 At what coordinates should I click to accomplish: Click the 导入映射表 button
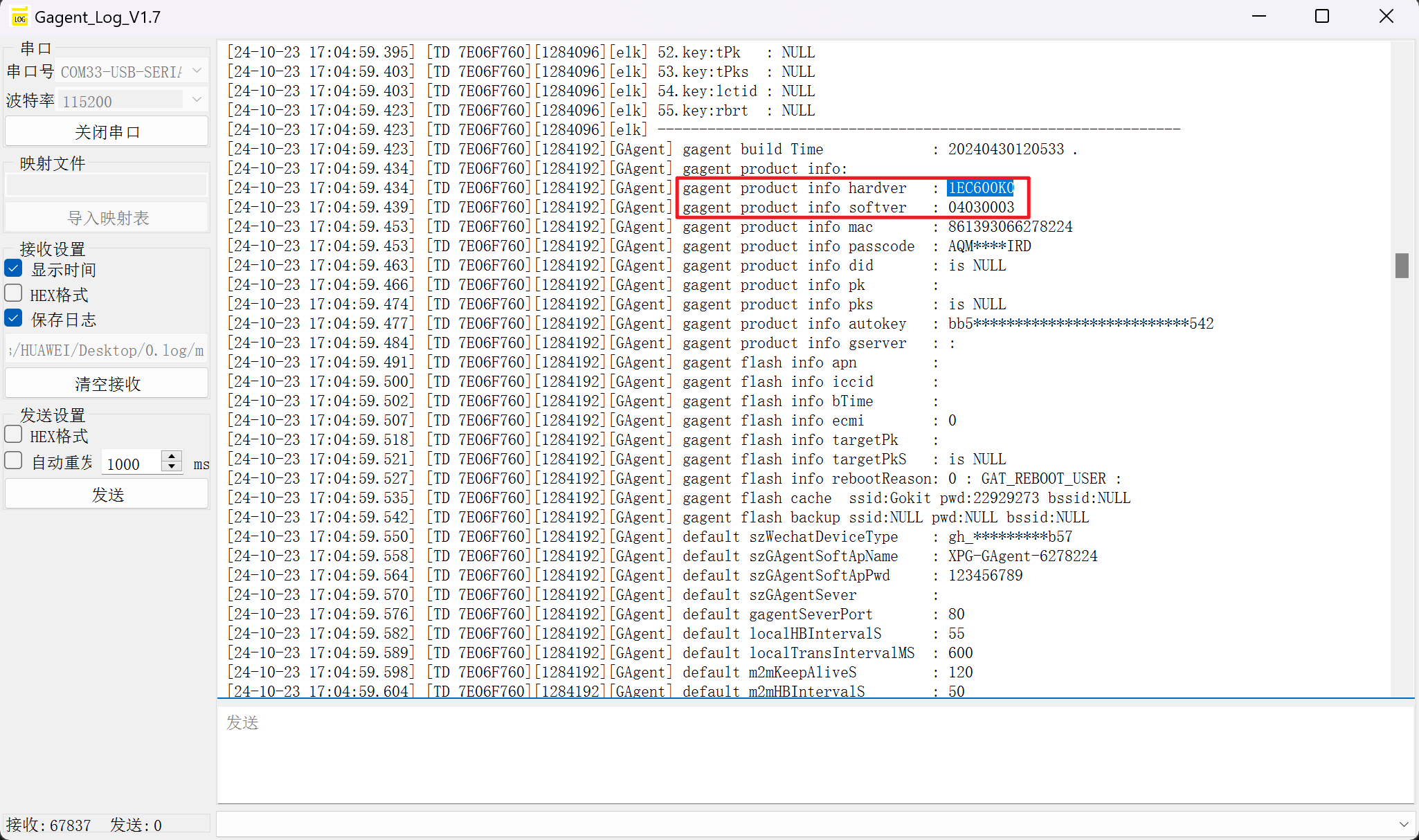point(107,218)
